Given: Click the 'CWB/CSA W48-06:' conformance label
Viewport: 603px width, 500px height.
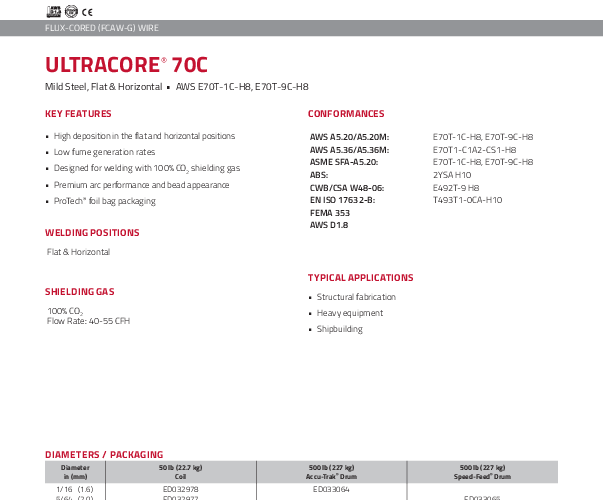Looking at the screenshot, I should (x=347, y=188).
